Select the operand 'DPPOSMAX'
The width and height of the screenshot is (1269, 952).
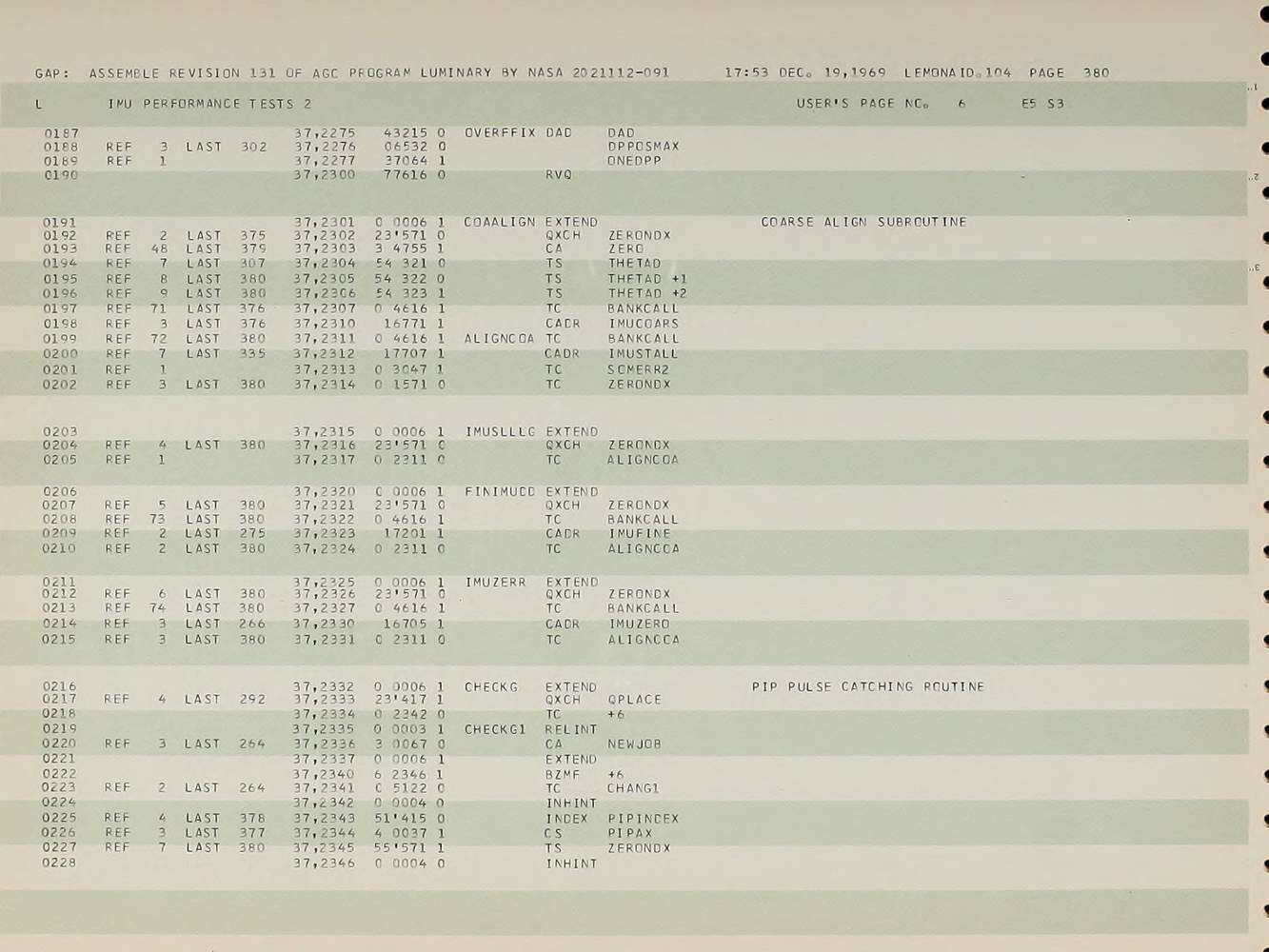pos(644,147)
